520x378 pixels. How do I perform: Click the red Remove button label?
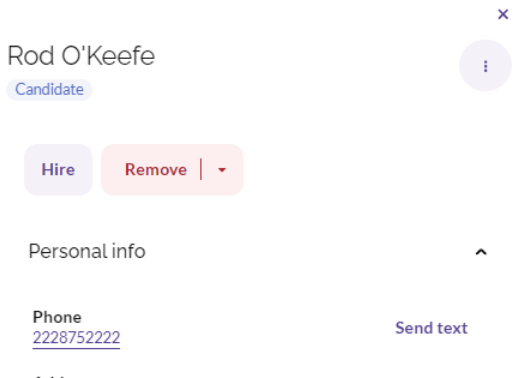coord(156,170)
